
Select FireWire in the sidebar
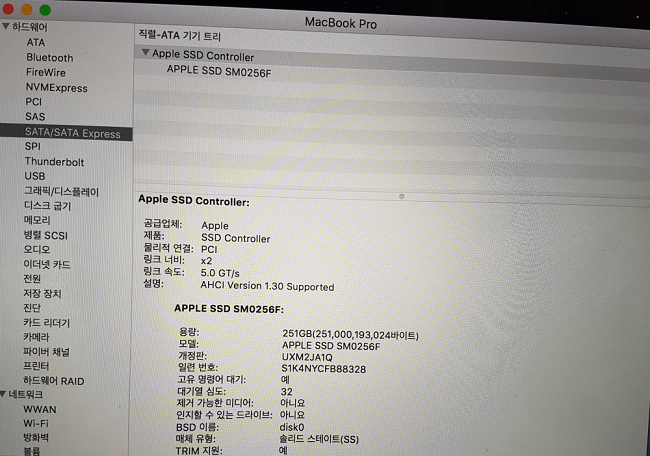pyautogui.click(x=46, y=73)
